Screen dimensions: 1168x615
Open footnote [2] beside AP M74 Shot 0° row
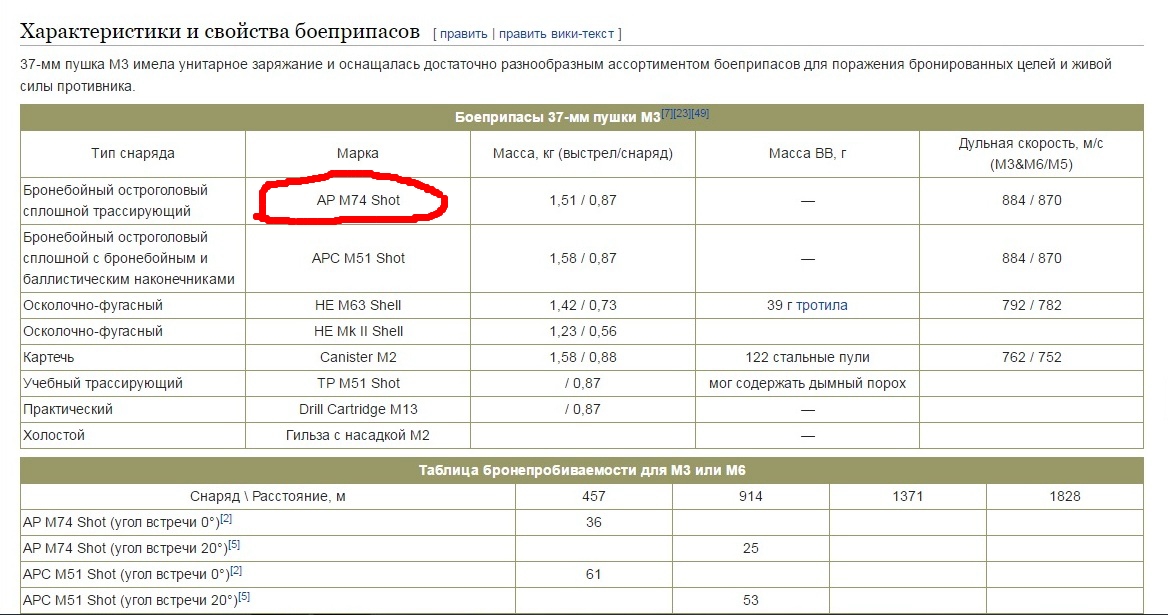226,518
